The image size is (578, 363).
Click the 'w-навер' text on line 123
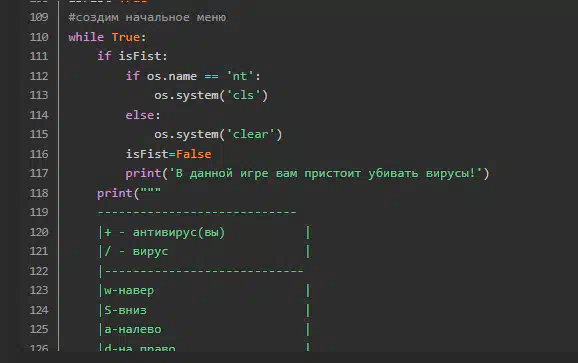coord(129,290)
